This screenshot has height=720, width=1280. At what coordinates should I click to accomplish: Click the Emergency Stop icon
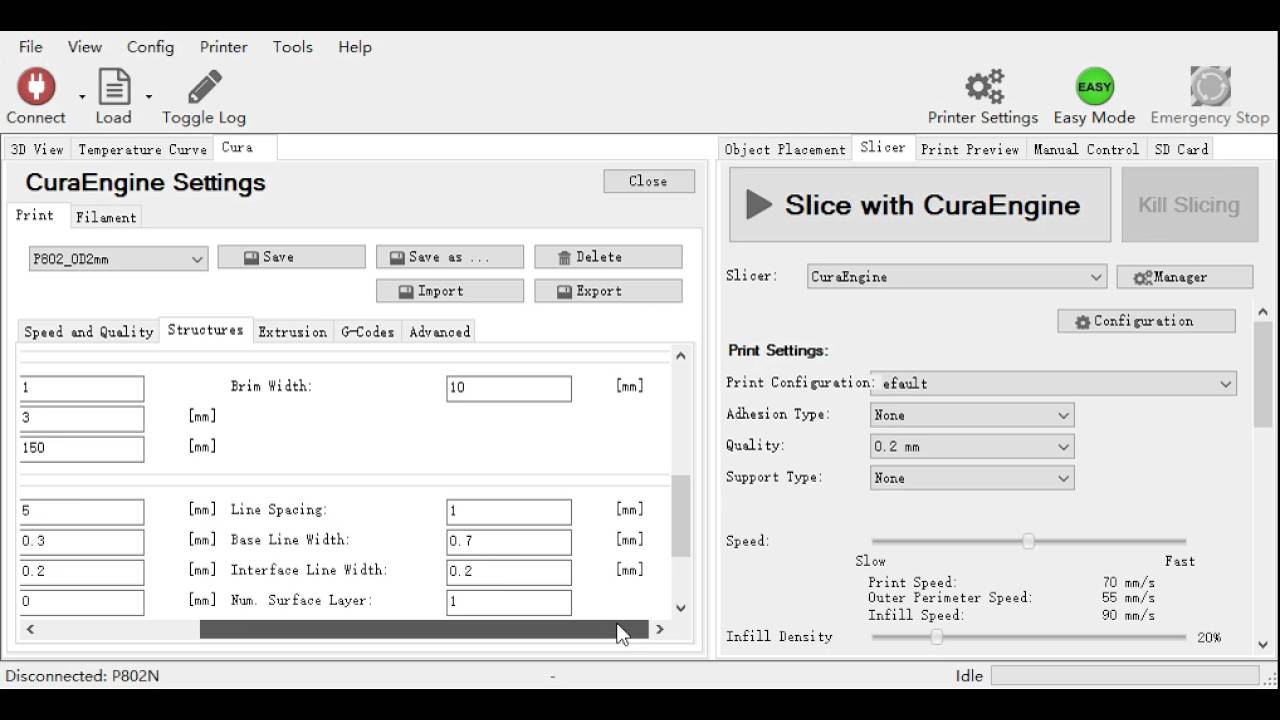1210,86
